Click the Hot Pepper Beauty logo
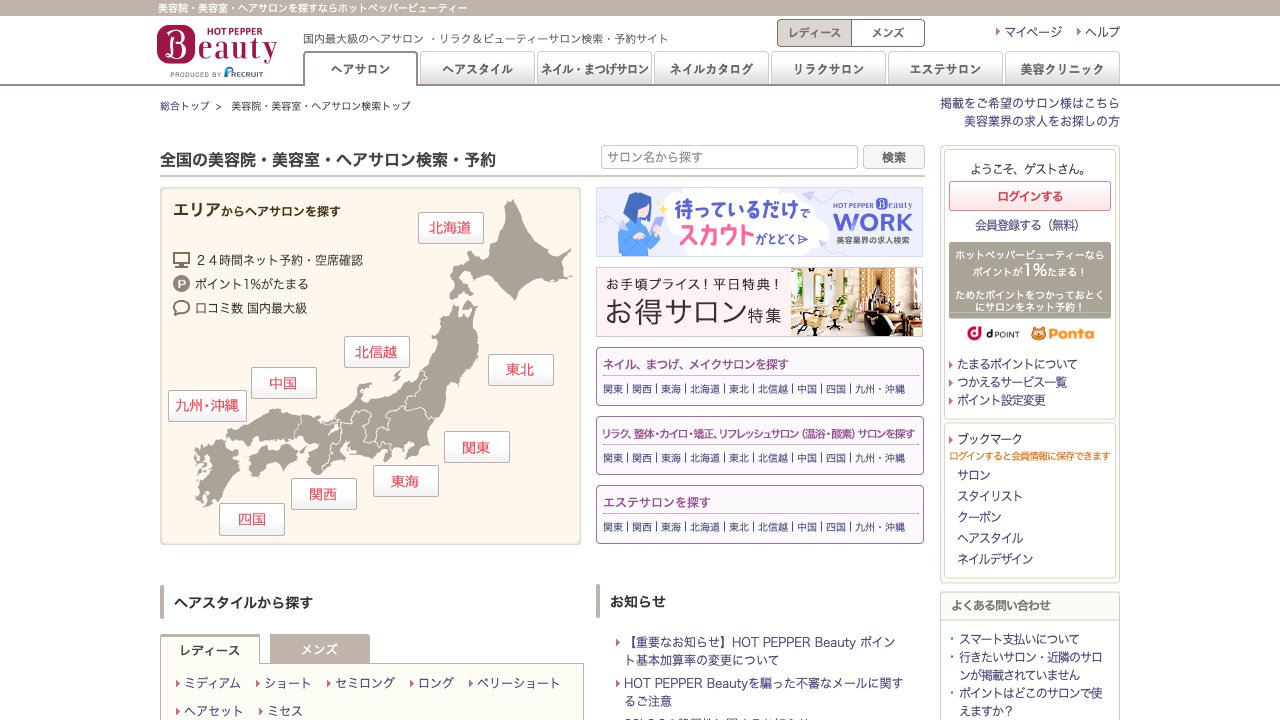 (216, 50)
